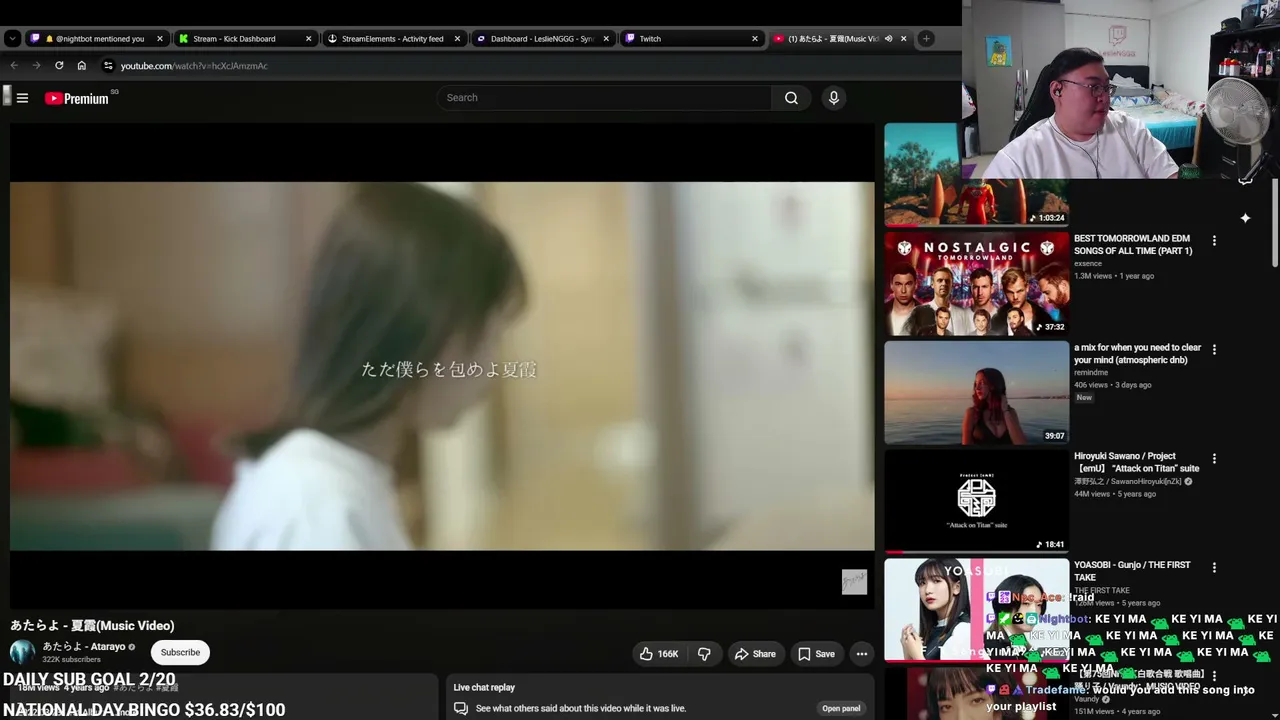Open more actions for this video
This screenshot has height=720, width=1280.
coord(861,654)
